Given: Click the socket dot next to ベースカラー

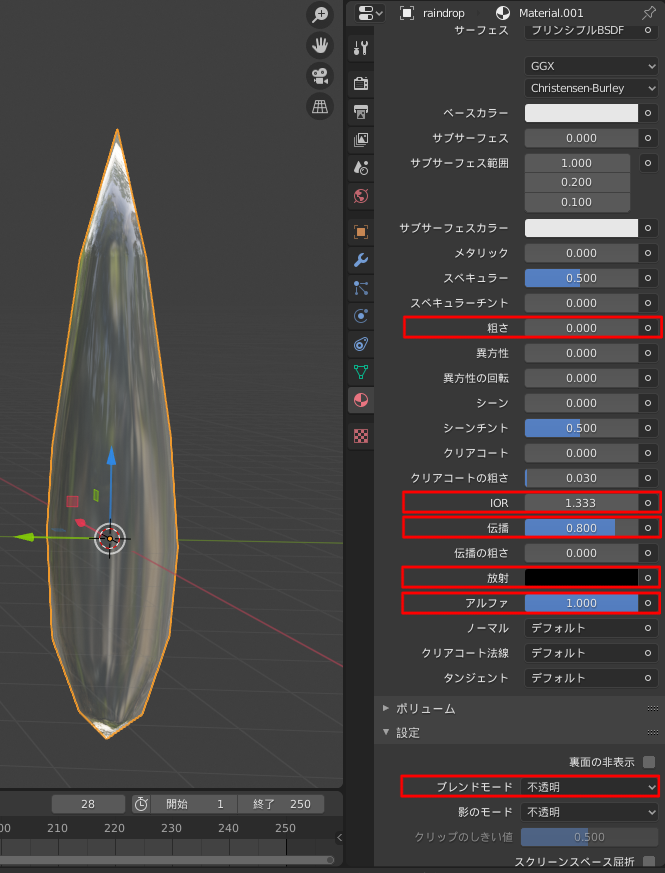Looking at the screenshot, I should point(648,113).
